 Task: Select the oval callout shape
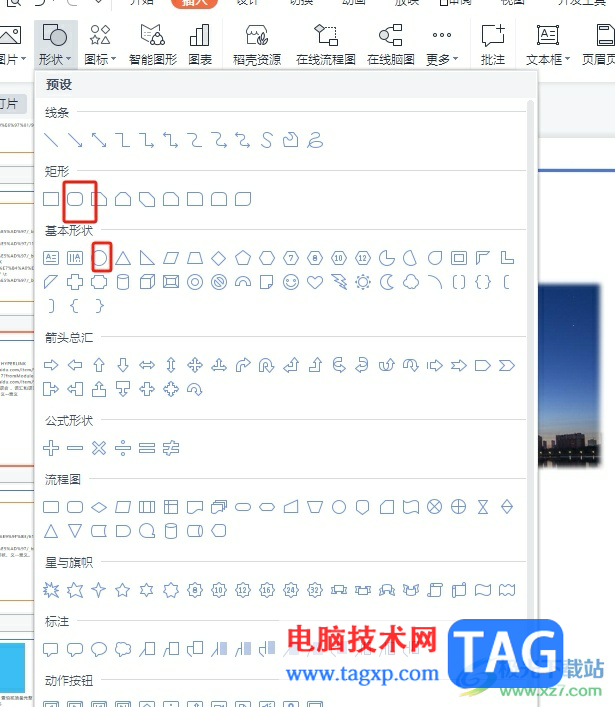click(99, 649)
